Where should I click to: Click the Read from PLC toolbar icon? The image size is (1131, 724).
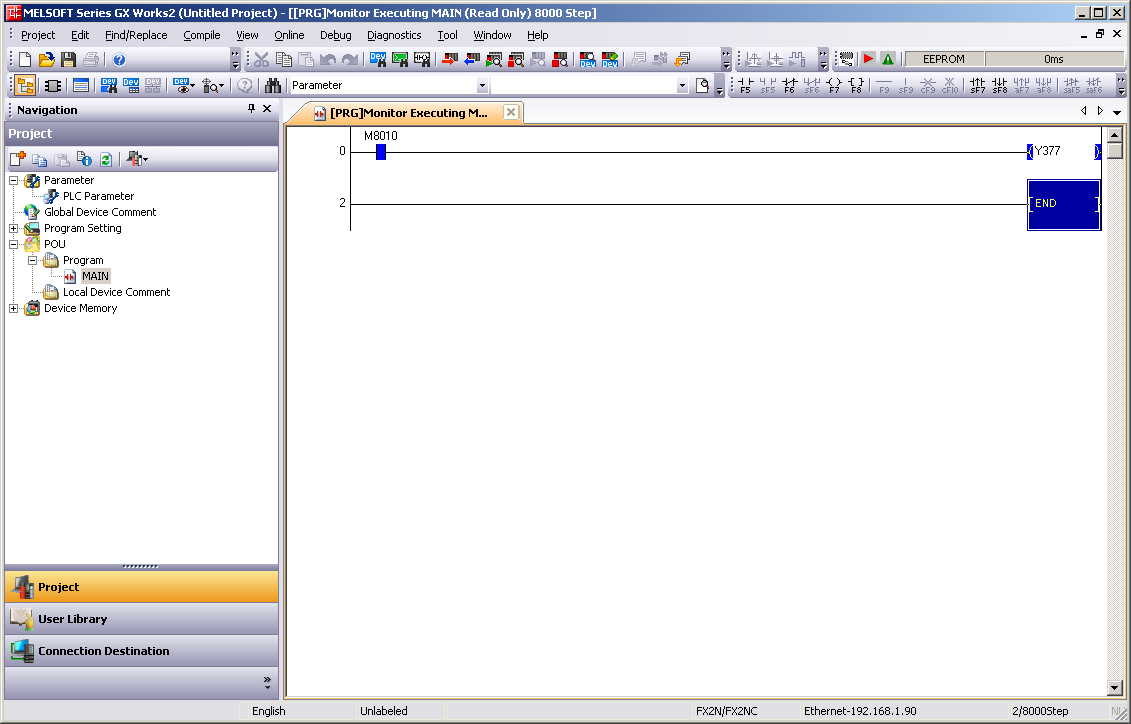pos(472,60)
